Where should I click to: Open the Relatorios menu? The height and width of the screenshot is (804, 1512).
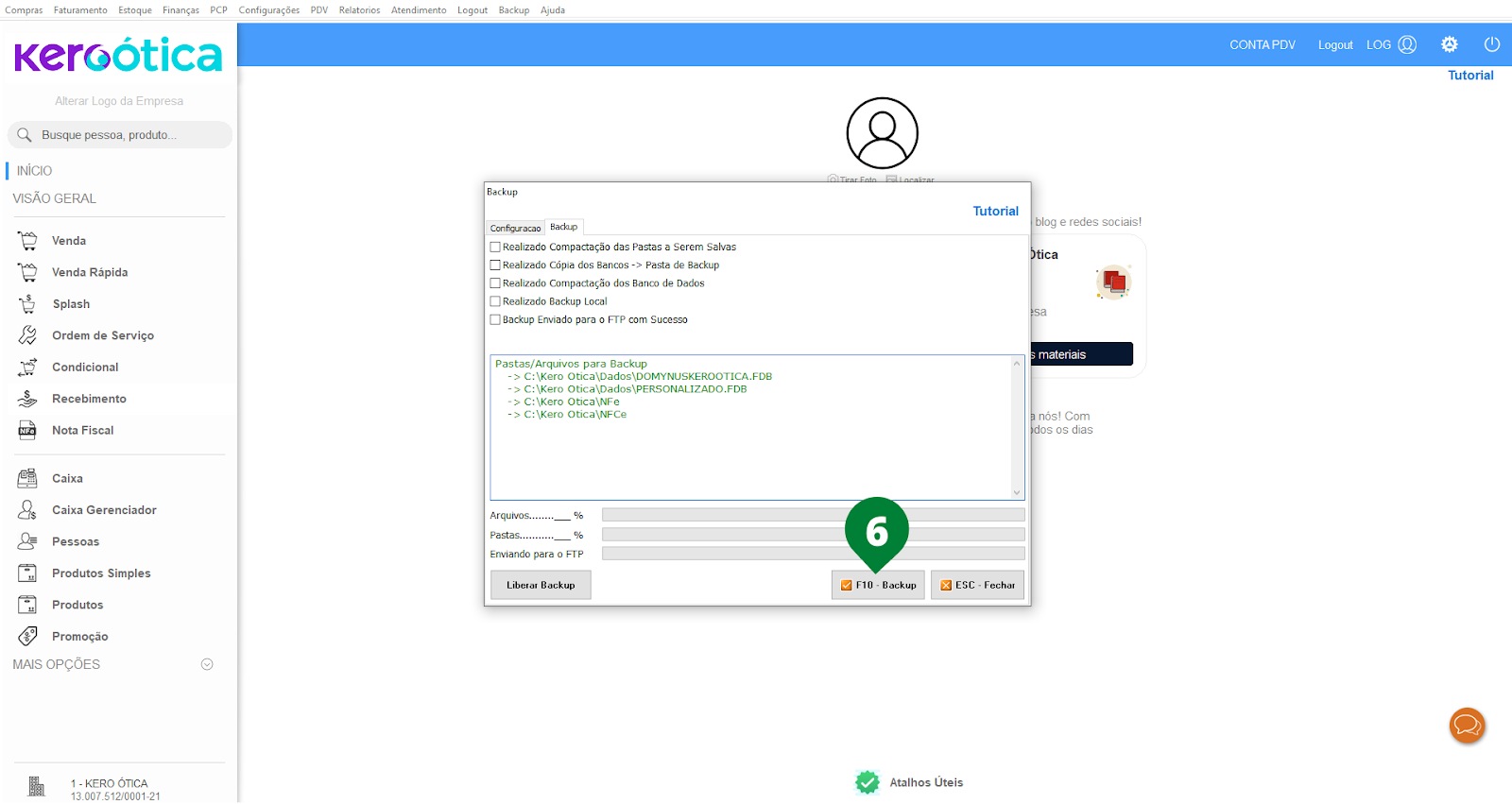pyautogui.click(x=359, y=10)
